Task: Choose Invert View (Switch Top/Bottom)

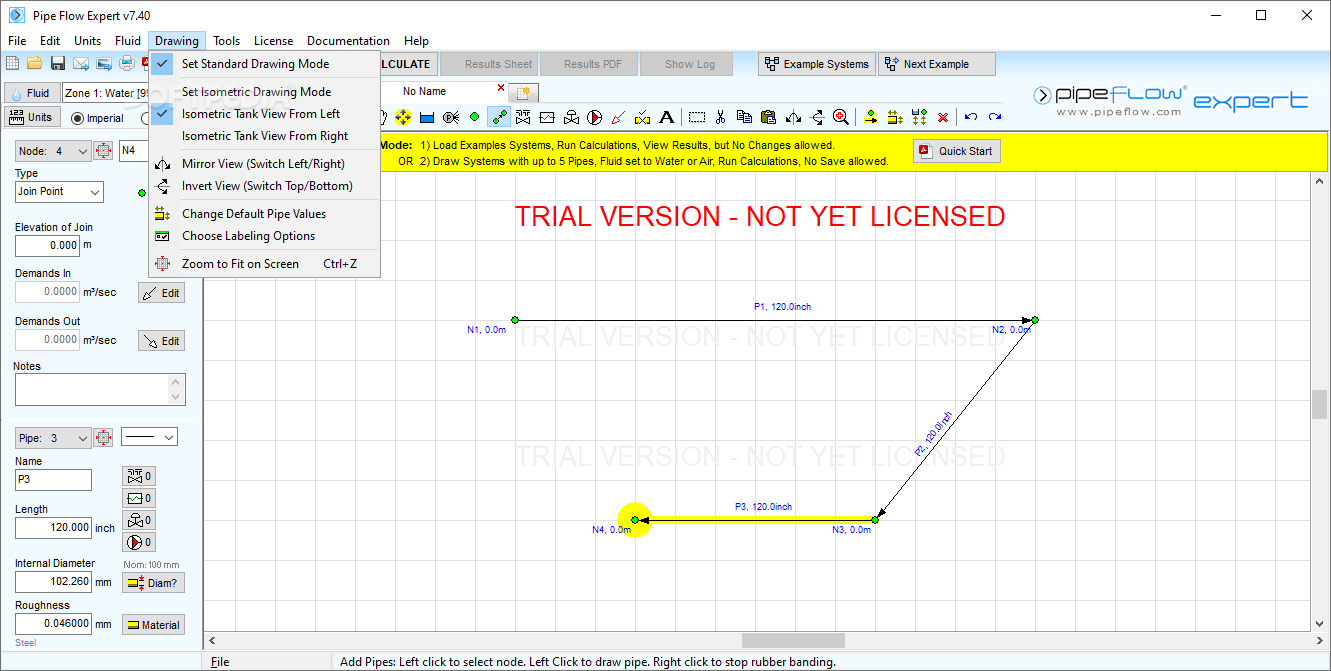Action: pos(264,186)
